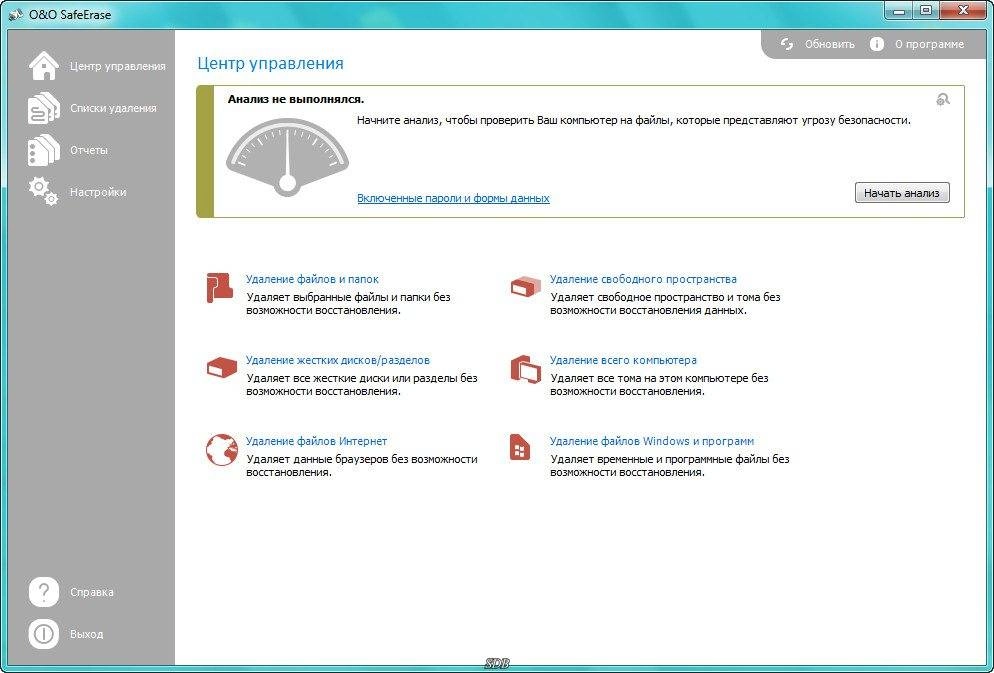
Task: Click text starting Удаляет временные и программные файлы
Action: (669, 466)
